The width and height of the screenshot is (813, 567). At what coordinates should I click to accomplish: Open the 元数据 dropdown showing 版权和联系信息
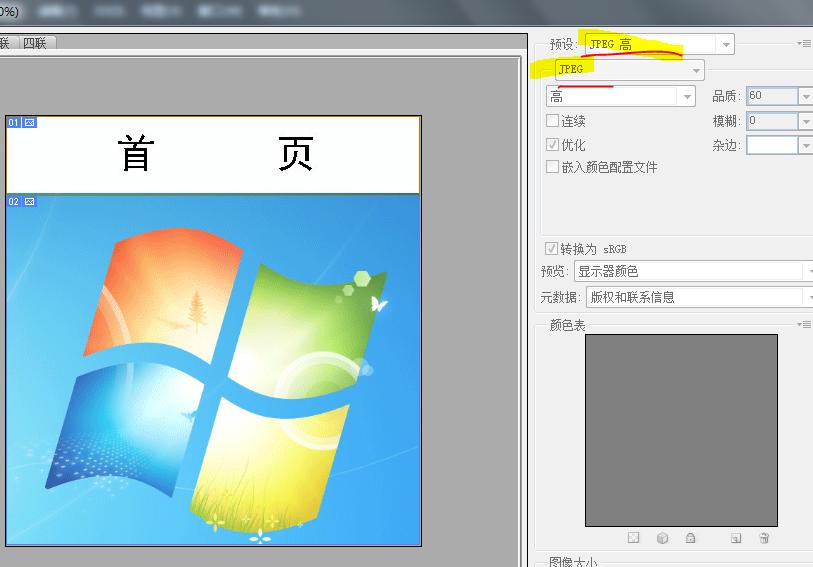click(x=699, y=297)
